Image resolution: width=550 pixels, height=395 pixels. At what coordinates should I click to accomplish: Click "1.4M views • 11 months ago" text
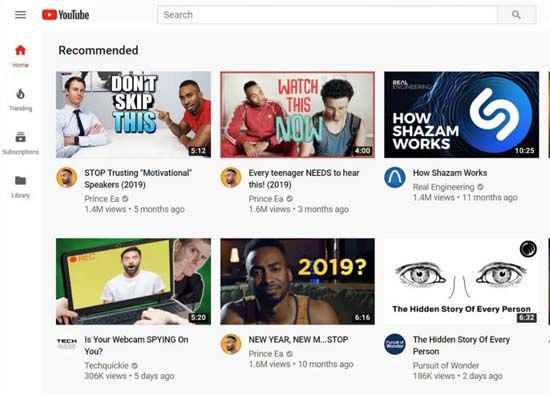point(465,198)
